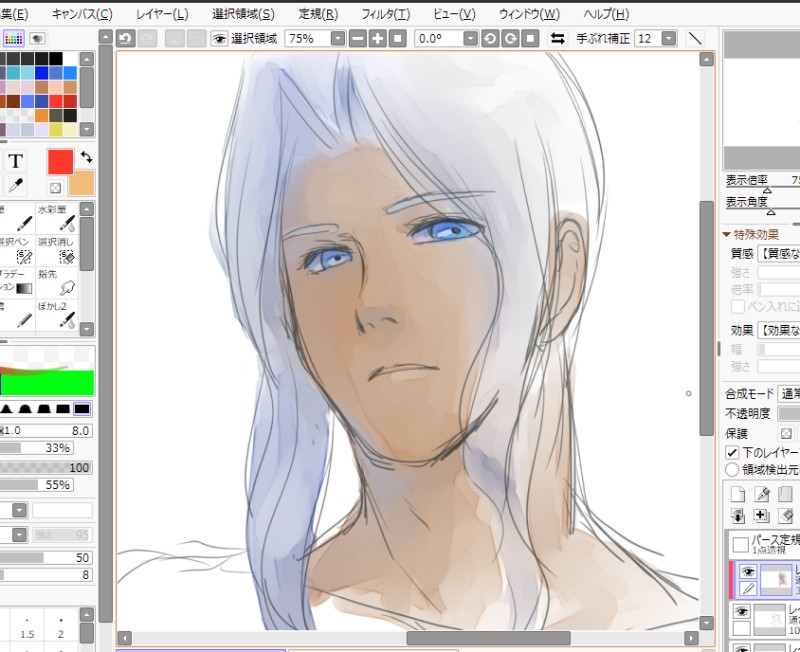The image size is (800, 652).
Task: Select the 指先 finger smudge tool
Action: (57, 282)
